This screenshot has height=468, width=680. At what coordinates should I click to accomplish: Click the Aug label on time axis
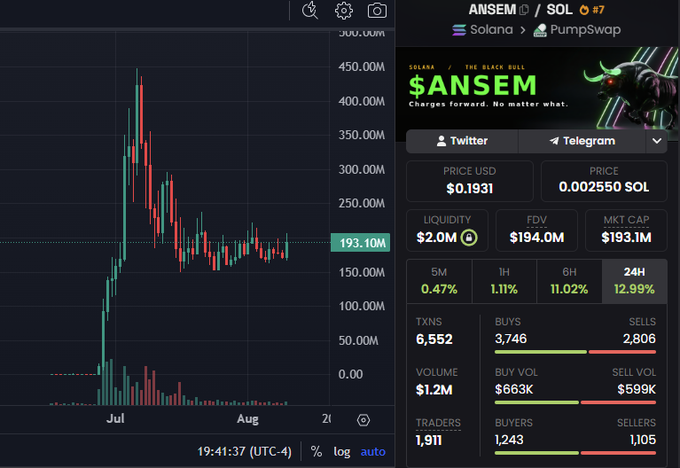(248, 419)
